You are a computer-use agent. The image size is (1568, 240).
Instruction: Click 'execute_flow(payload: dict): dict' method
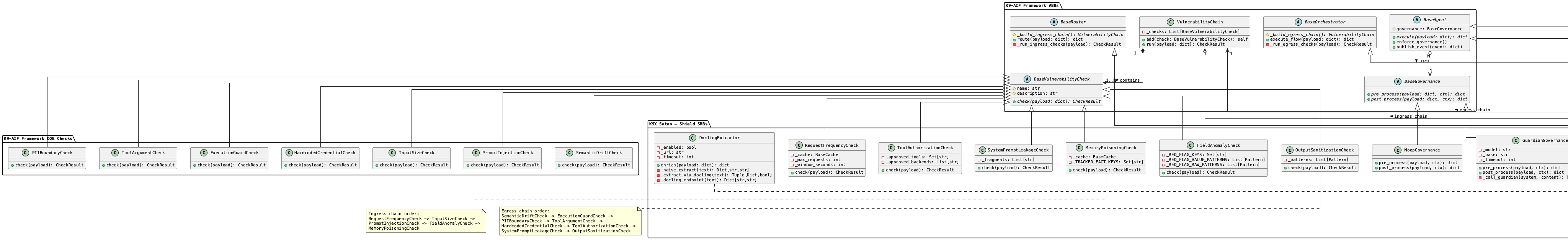coord(1312,39)
